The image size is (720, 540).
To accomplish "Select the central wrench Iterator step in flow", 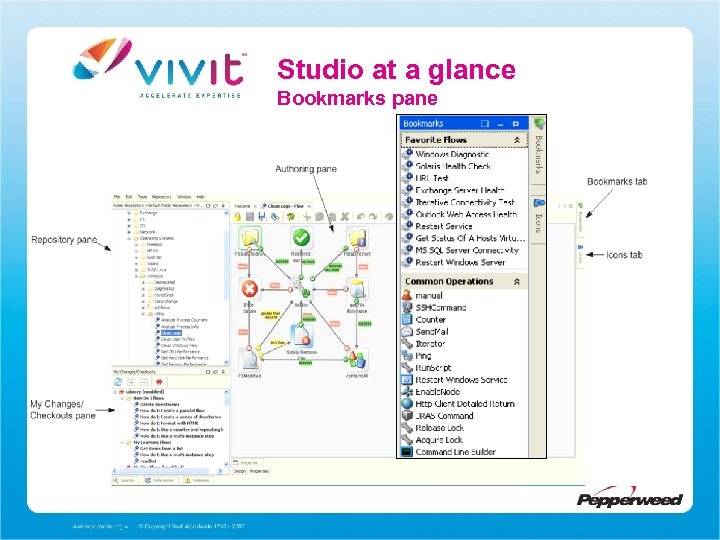I will pos(301,289).
